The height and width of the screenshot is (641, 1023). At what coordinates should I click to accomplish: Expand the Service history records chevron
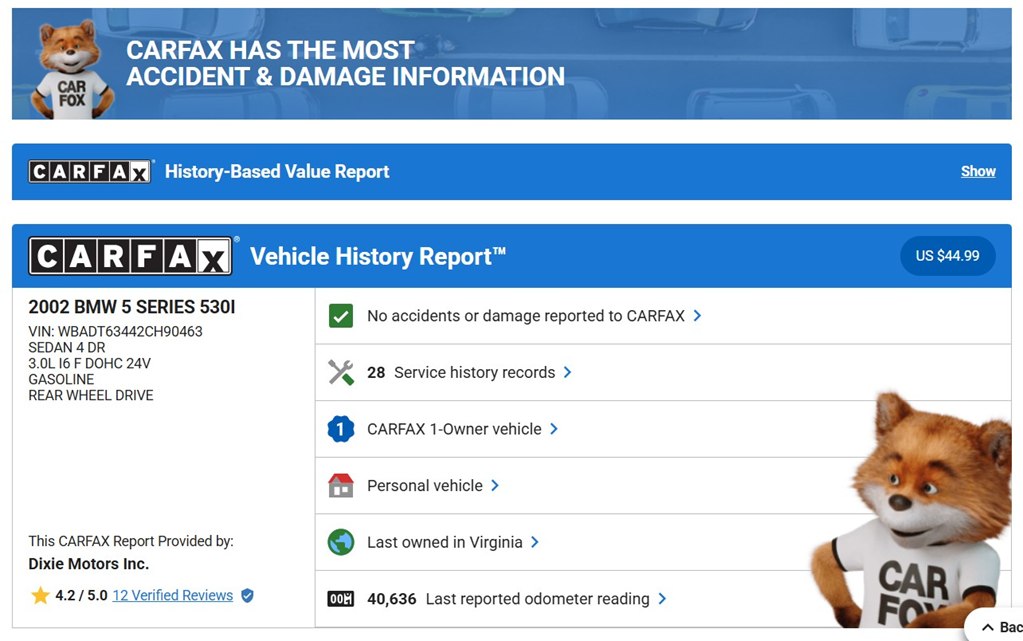pyautogui.click(x=568, y=372)
